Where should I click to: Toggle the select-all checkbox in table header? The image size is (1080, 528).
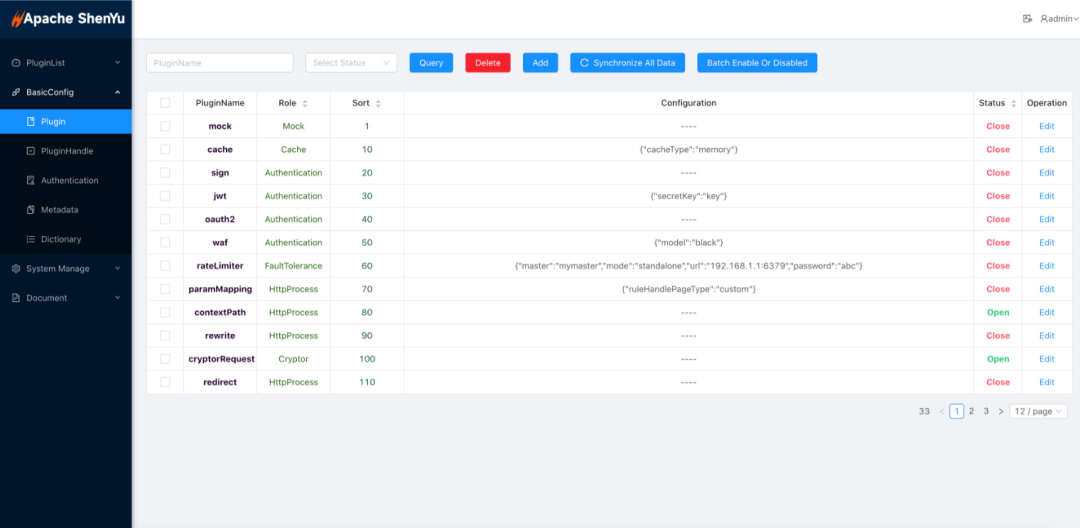[x=165, y=103]
